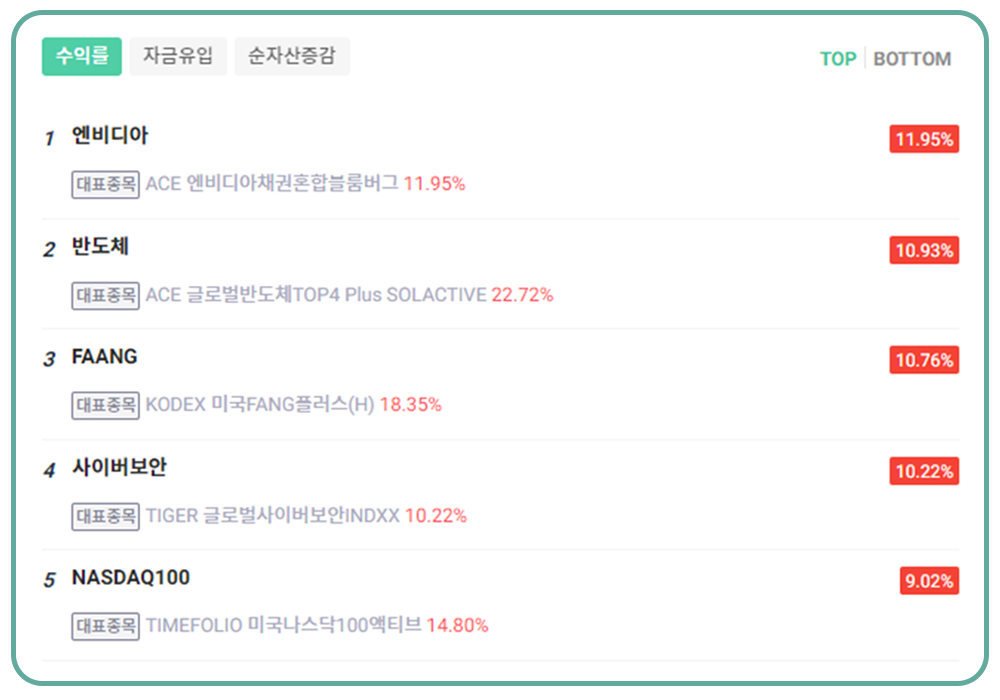Open the 엔비디아 theme heading
Screen dimensions: 1000x700
[110, 136]
